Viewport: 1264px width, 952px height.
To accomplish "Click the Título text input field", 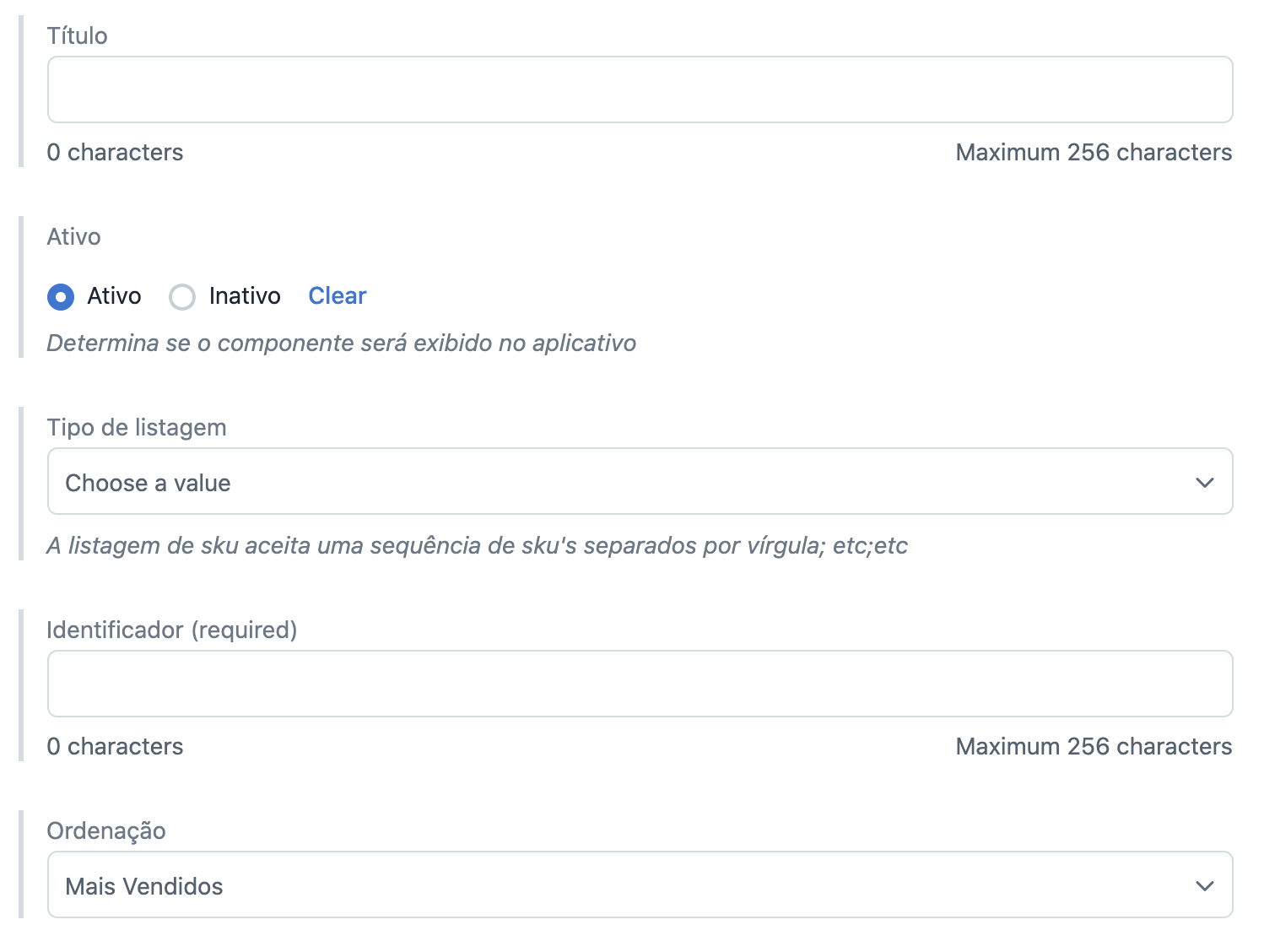I will coord(640,89).
